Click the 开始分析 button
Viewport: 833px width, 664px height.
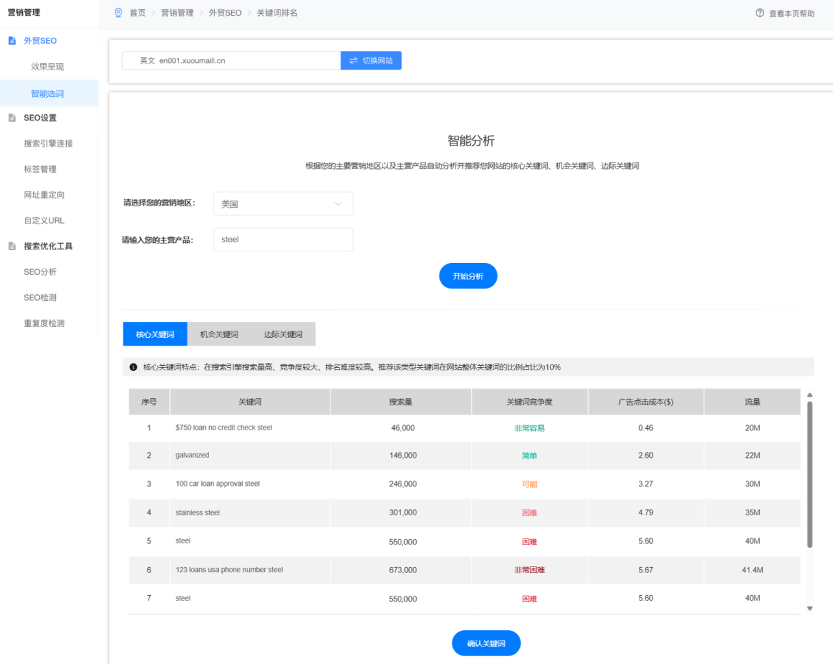click(x=466, y=276)
